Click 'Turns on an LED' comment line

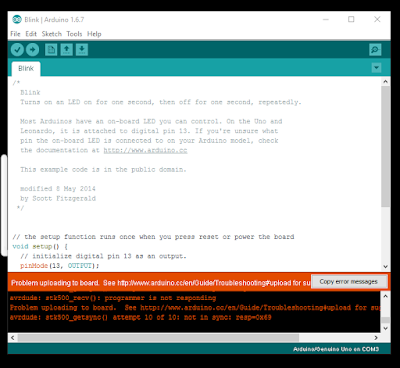coord(160,102)
